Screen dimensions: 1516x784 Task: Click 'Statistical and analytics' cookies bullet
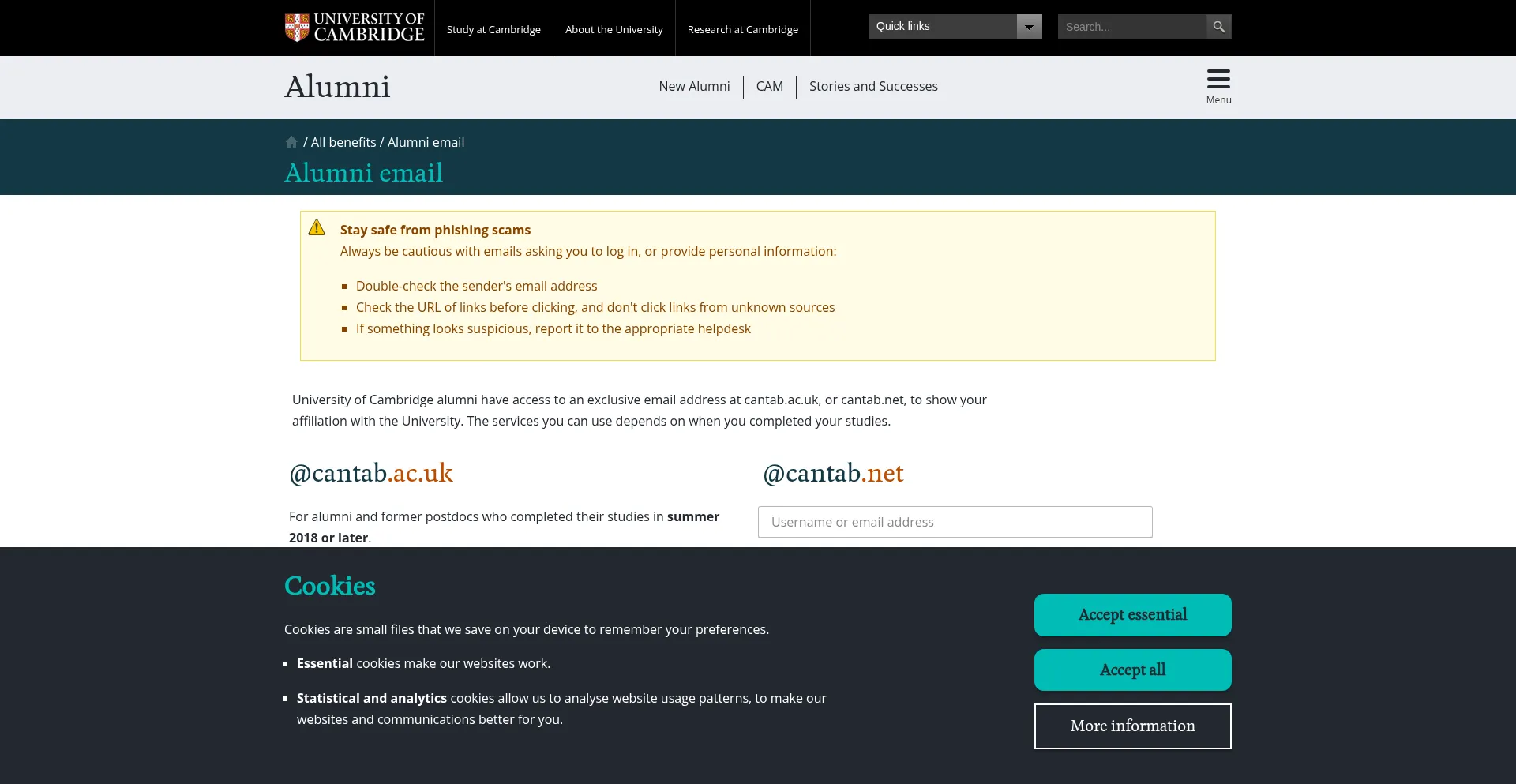tap(561, 709)
